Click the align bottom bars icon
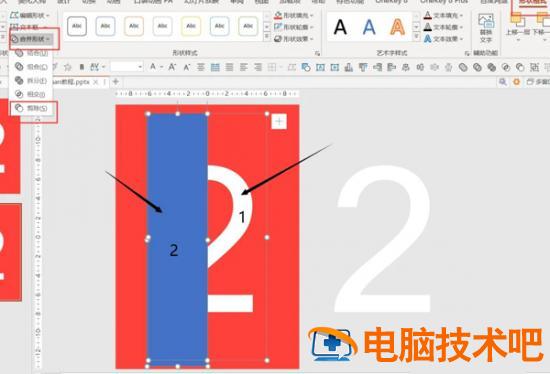The width and height of the screenshot is (550, 374). click(349, 67)
